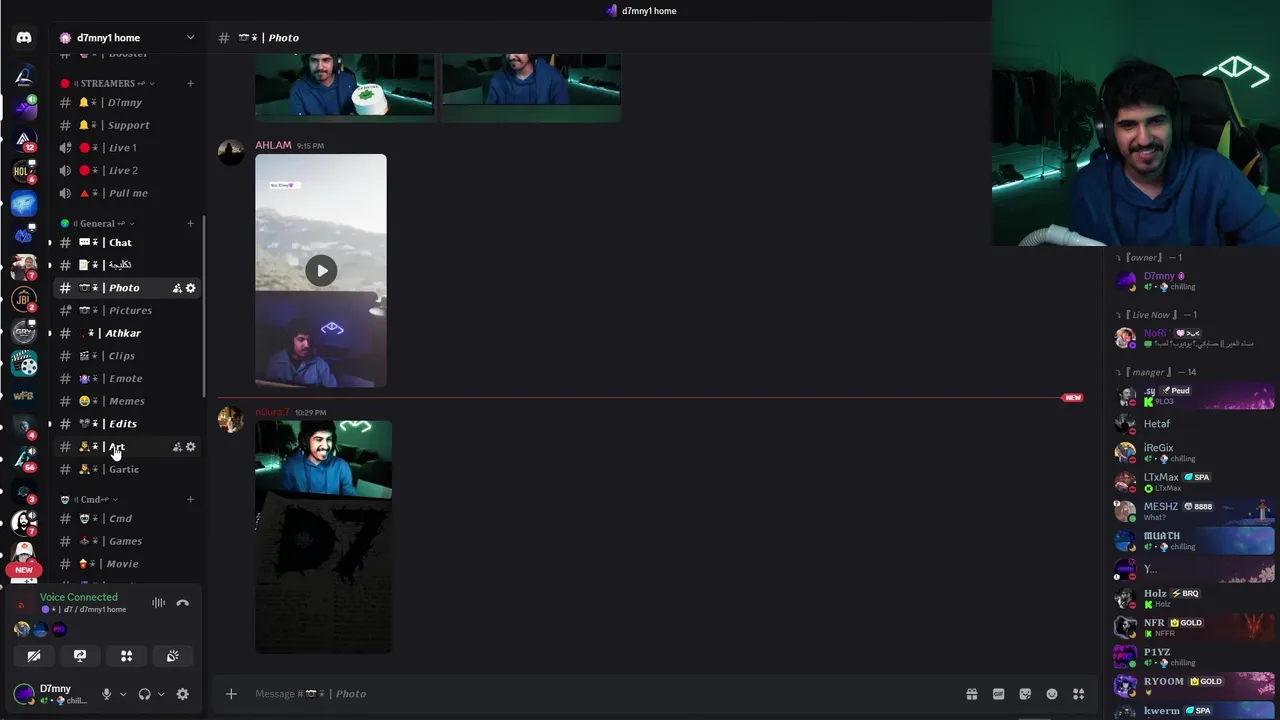Screen dimensions: 1280x720
Task: Edit Art channel settings gear
Action: click(191, 447)
